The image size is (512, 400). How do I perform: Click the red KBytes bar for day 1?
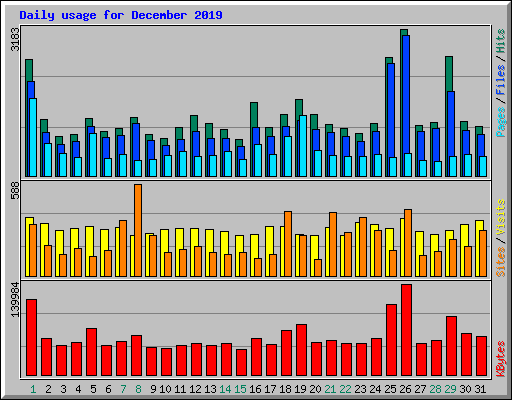(32, 337)
